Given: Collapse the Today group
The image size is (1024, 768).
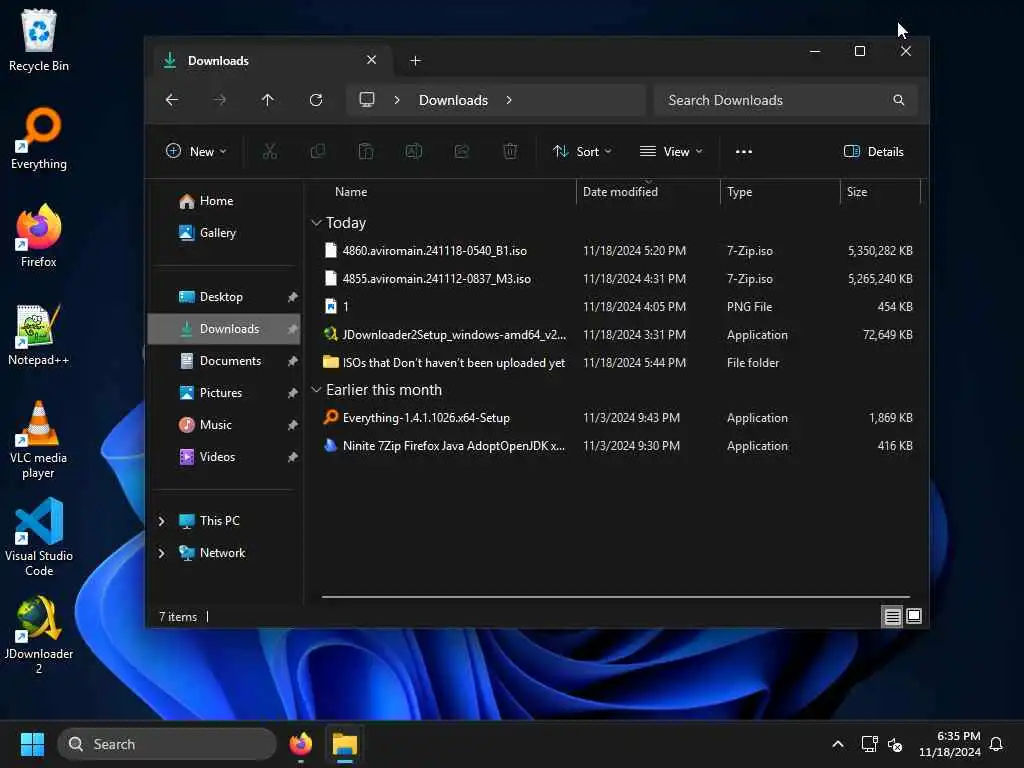Looking at the screenshot, I should coord(316,223).
